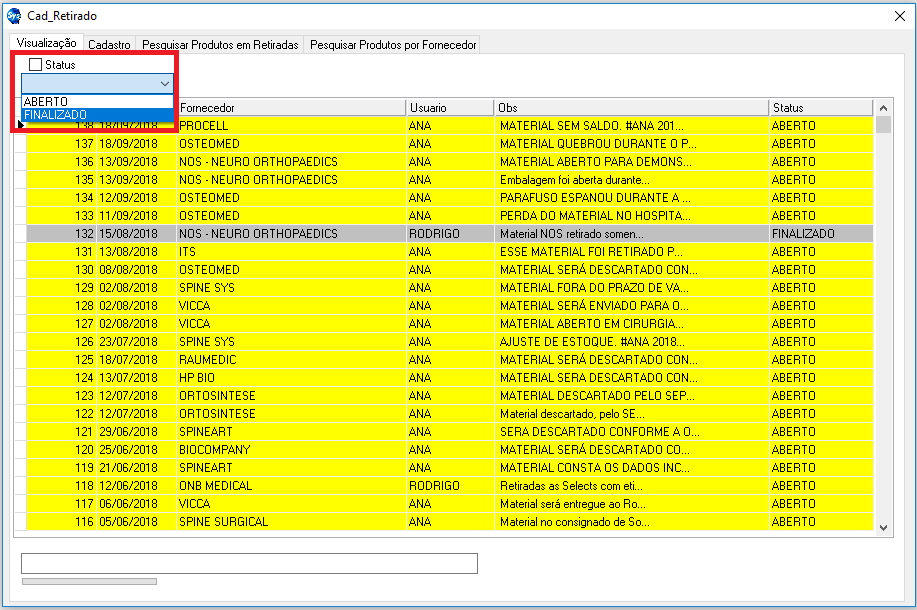Switch to the Cadastro tab

point(109,45)
